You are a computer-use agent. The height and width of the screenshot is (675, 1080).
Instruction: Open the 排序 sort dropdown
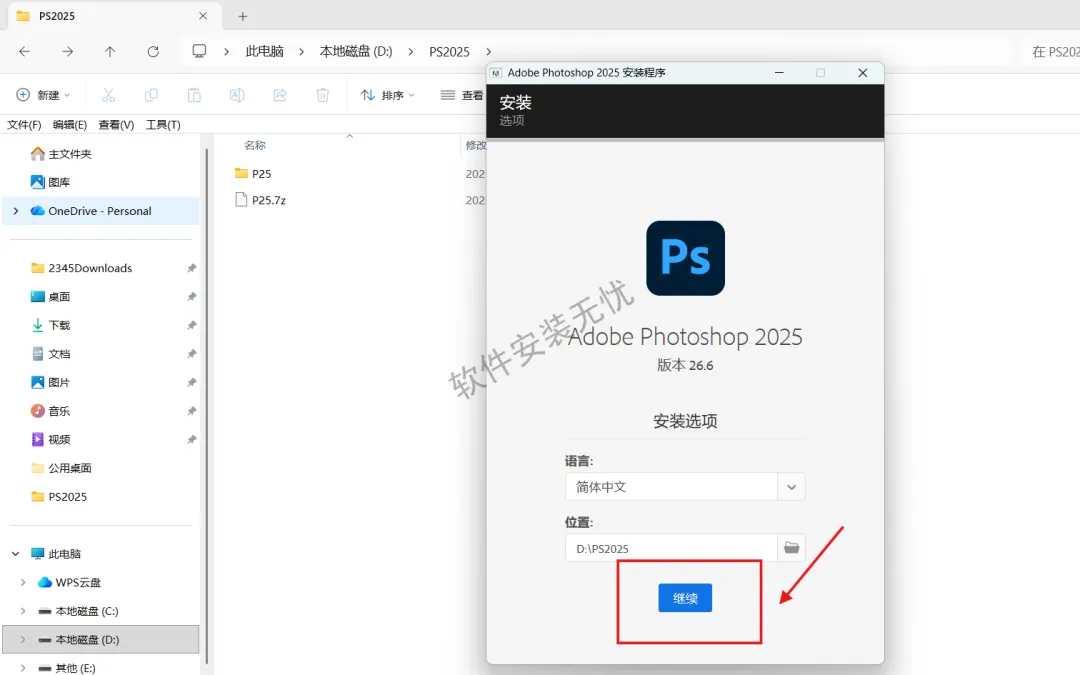[388, 95]
